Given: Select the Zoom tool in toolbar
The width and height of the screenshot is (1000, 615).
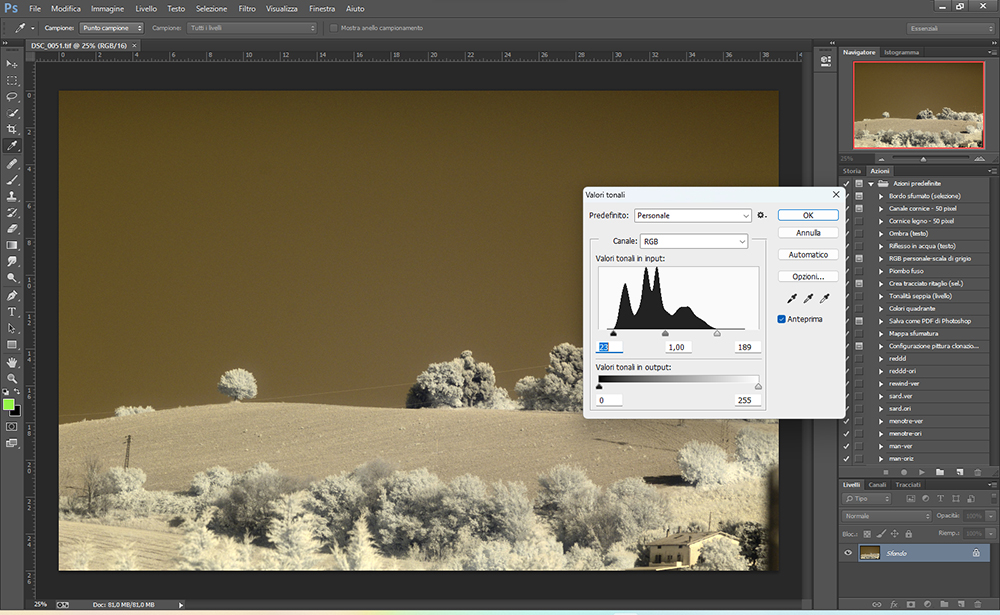Looking at the screenshot, I should click(13, 378).
